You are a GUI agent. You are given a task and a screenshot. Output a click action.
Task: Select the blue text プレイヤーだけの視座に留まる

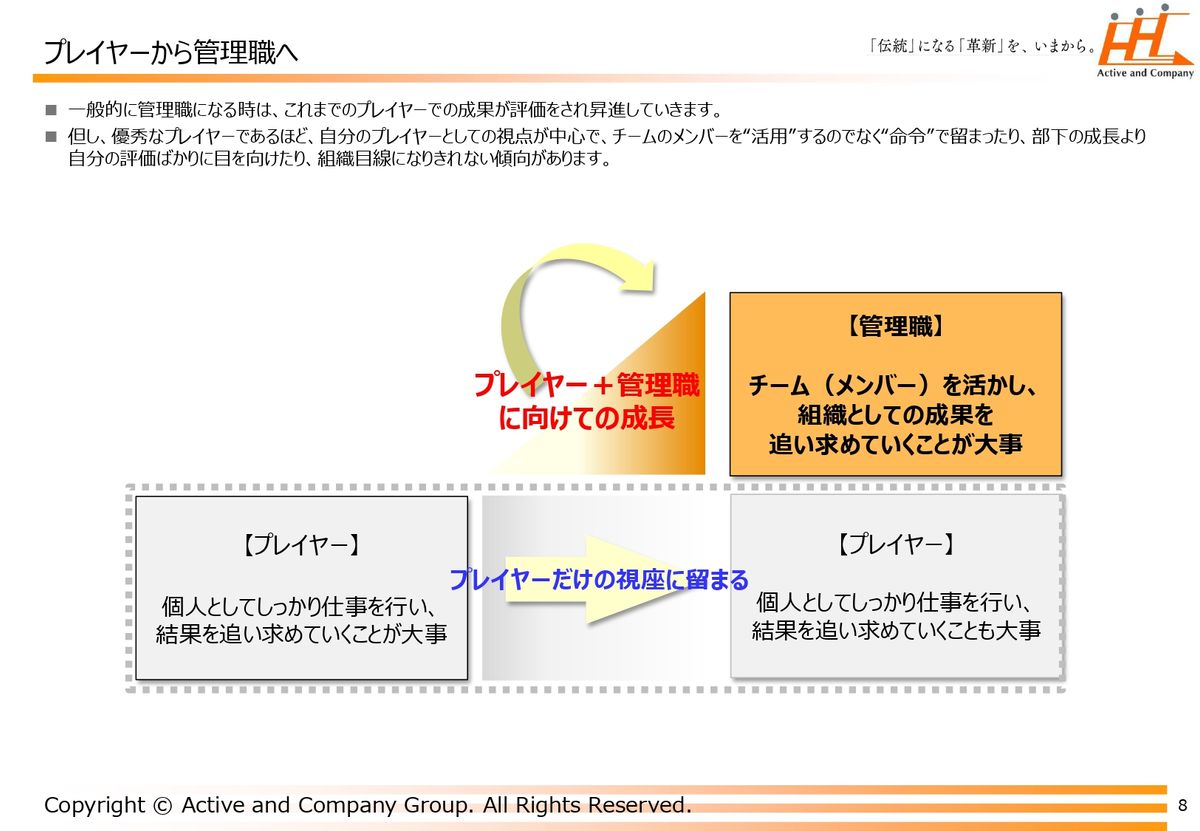point(598,579)
